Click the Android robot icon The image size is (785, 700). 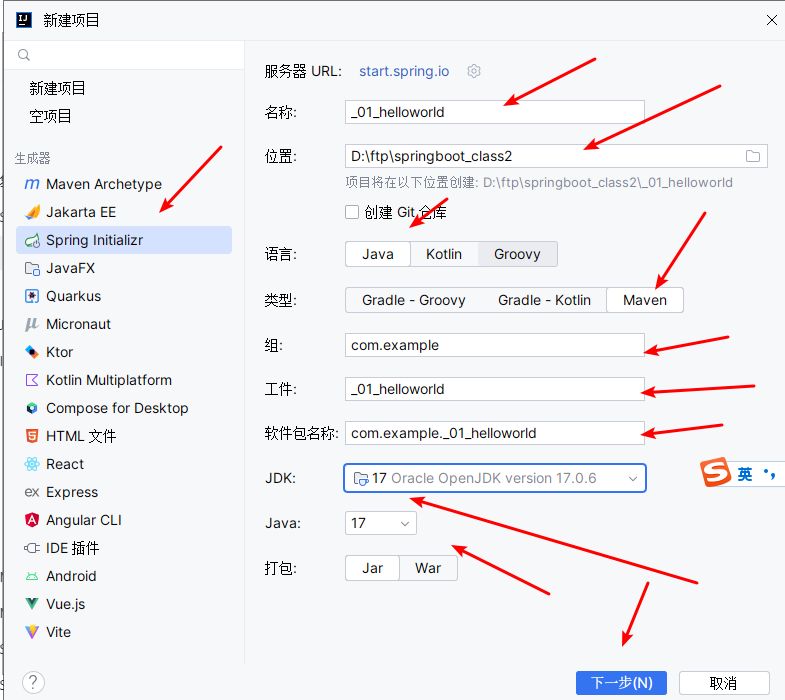click(32, 576)
